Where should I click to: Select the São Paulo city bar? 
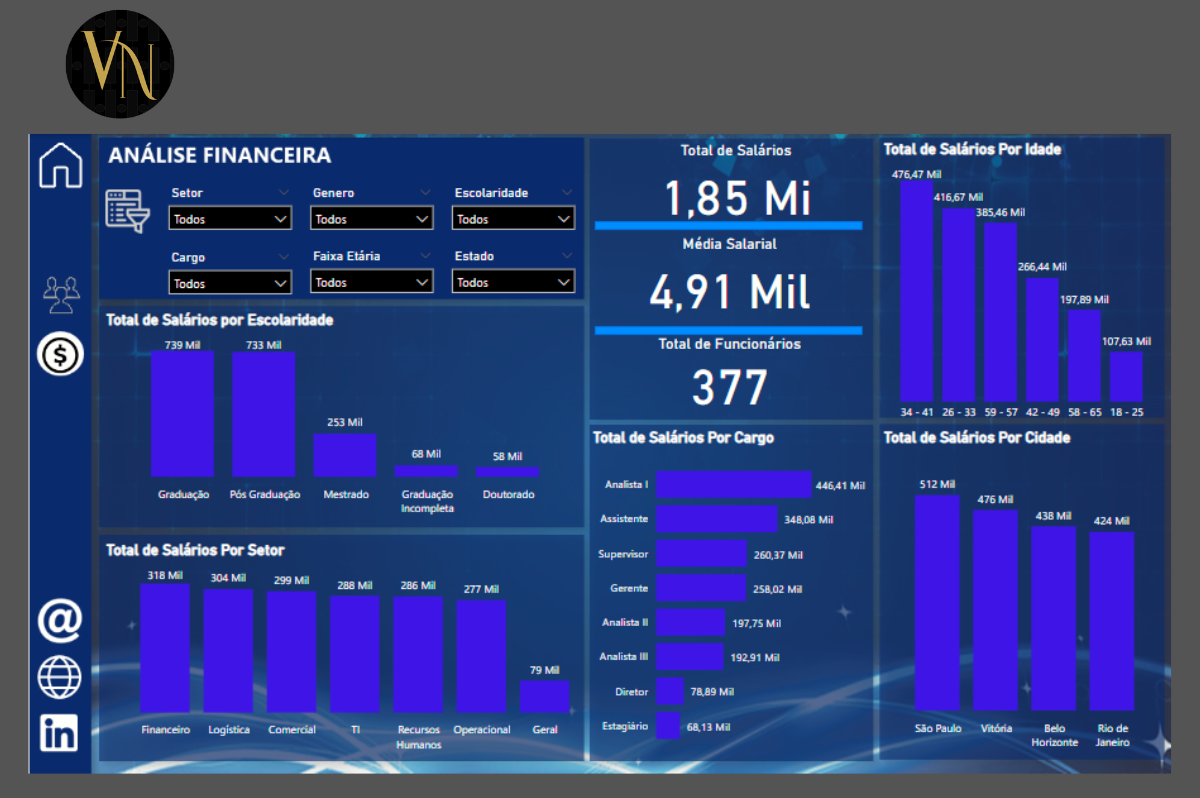(x=938, y=603)
